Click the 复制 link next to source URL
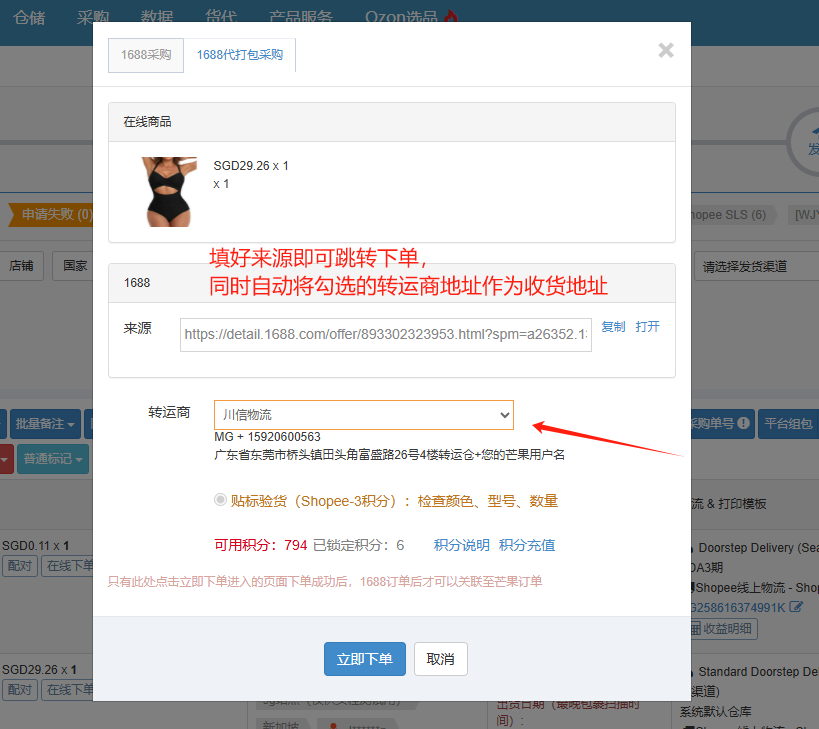 (x=613, y=327)
